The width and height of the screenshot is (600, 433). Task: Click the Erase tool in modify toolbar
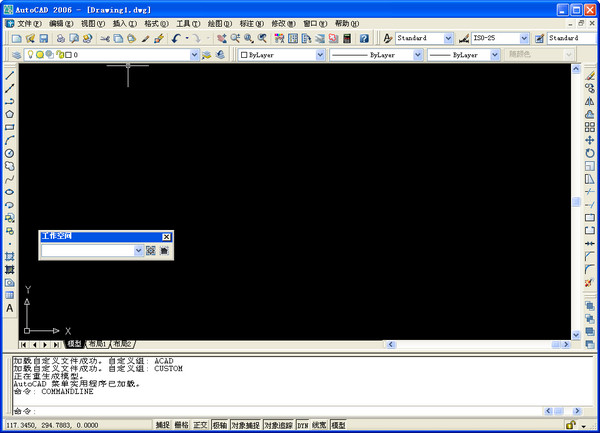[590, 75]
